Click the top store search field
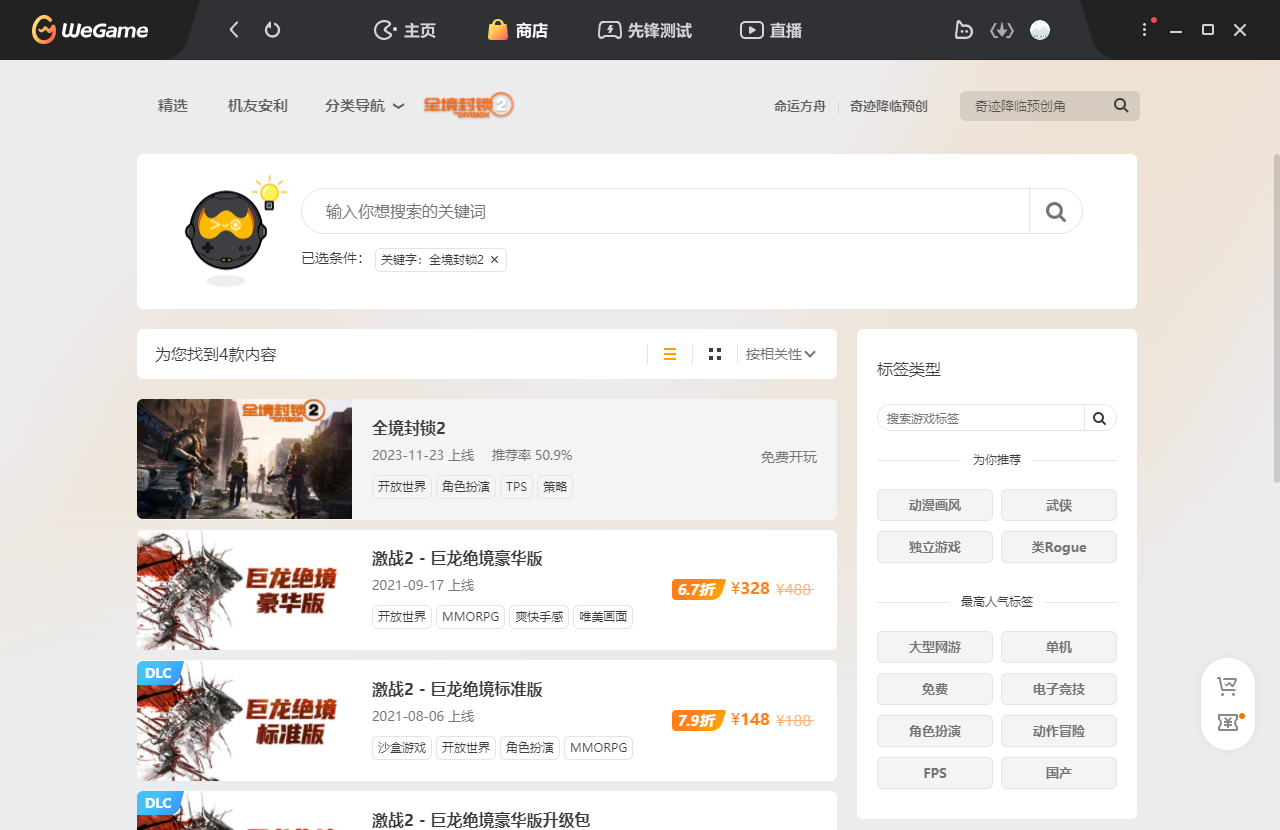The height and width of the screenshot is (830, 1280). (x=1035, y=106)
